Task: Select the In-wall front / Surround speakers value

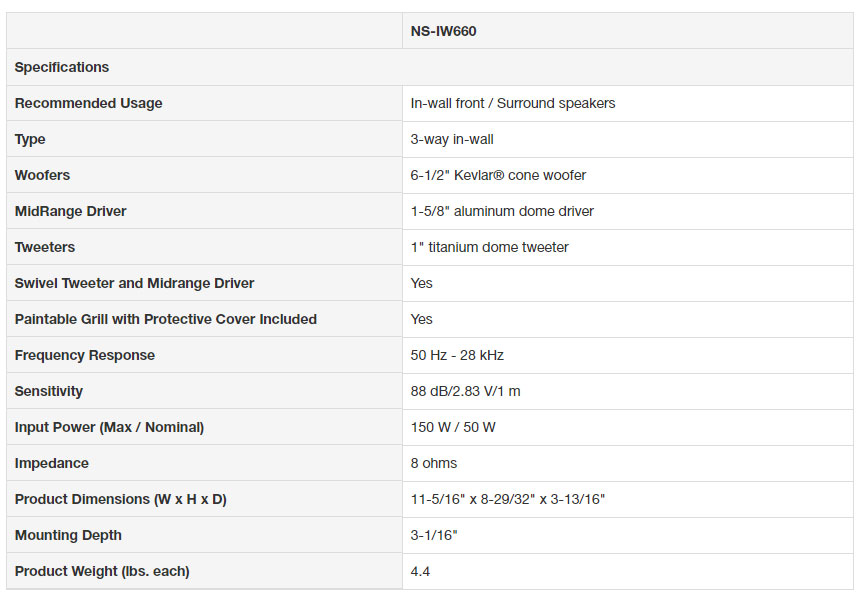Action: point(513,103)
